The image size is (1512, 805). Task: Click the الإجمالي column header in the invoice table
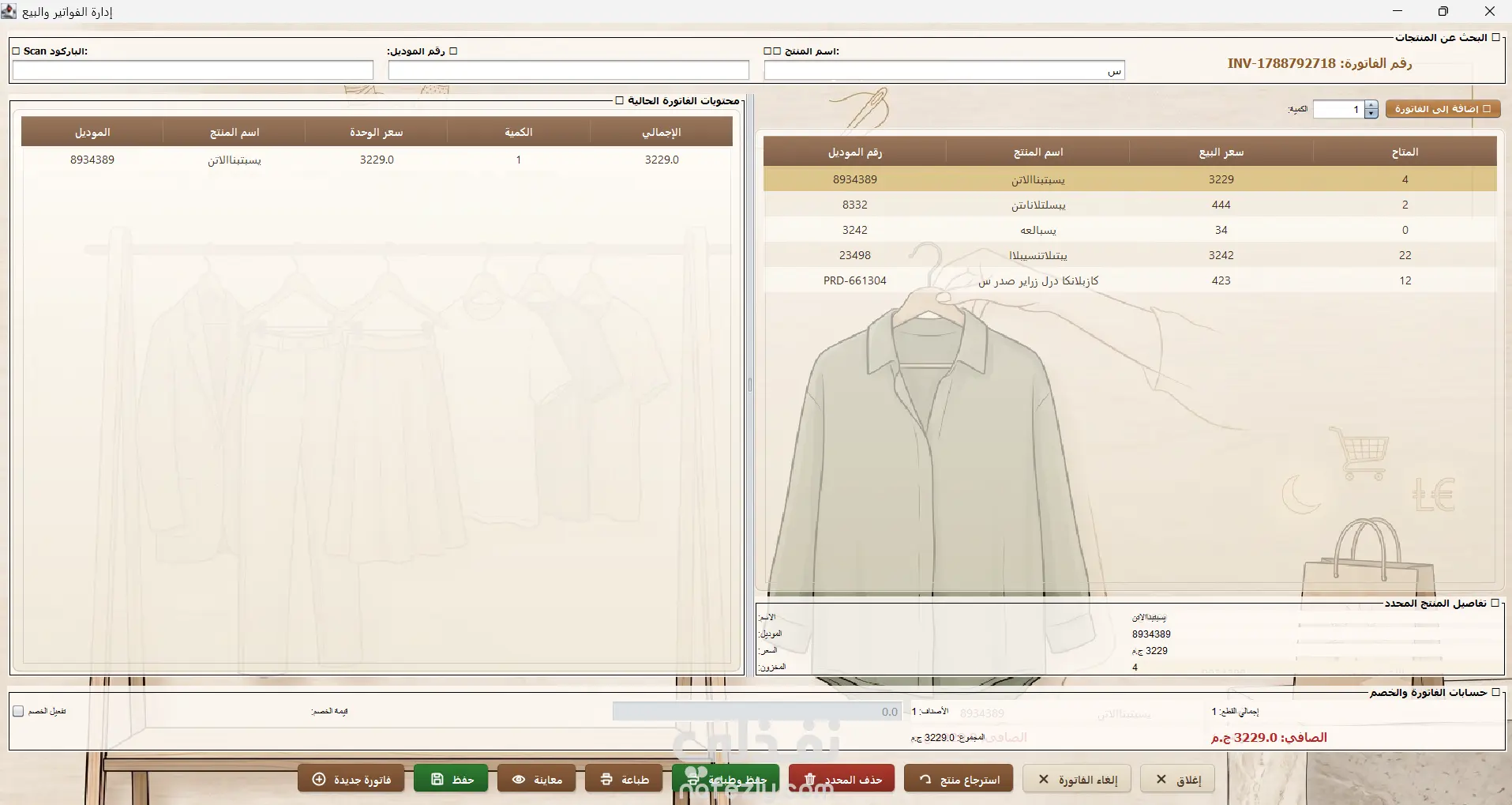pyautogui.click(x=662, y=132)
